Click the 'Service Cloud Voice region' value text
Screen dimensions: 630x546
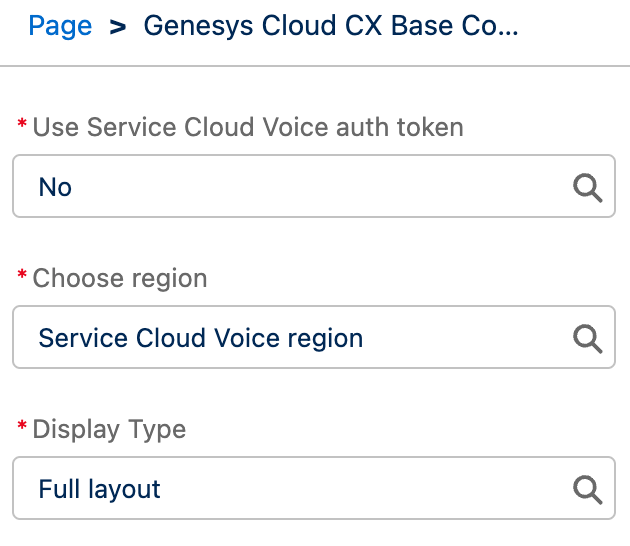(201, 338)
